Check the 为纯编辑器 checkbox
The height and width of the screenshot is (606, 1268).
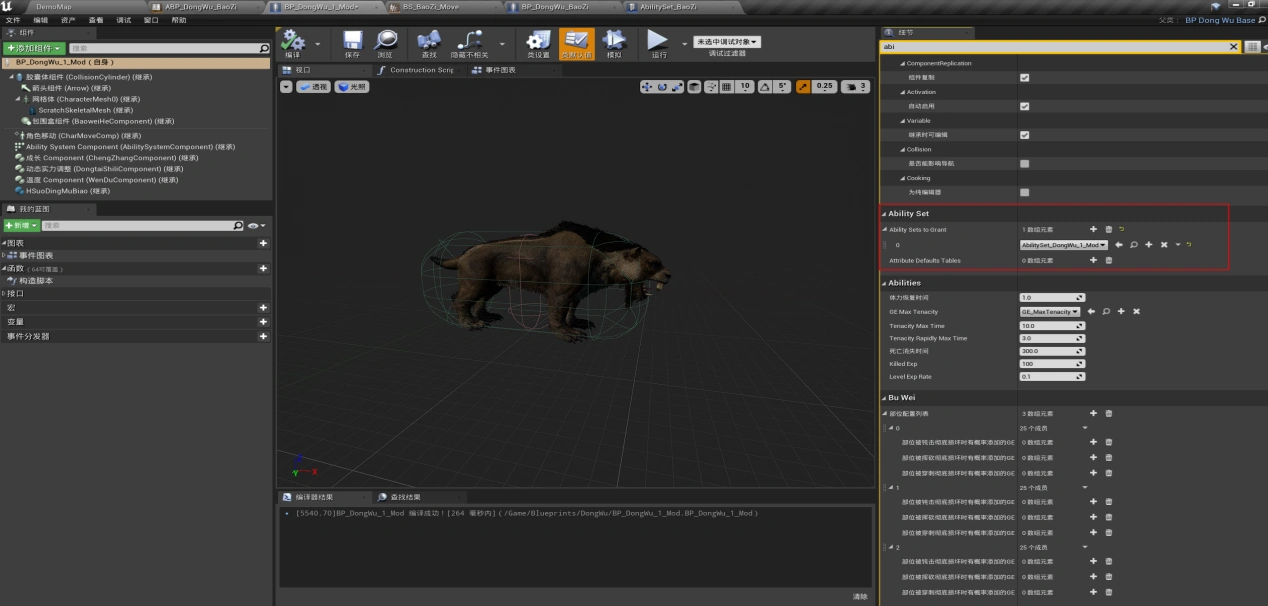(x=1024, y=192)
